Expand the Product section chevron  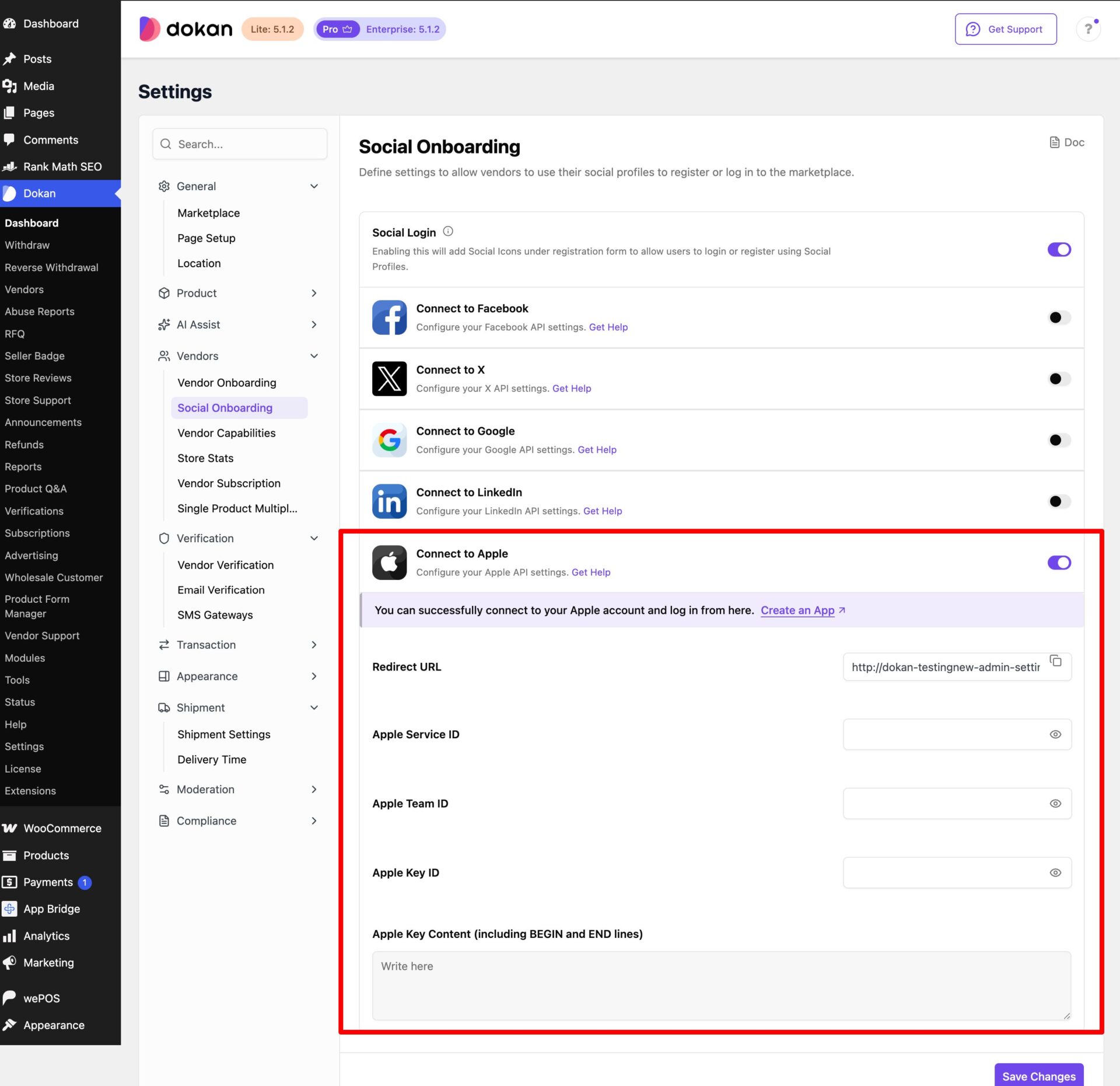pos(314,293)
